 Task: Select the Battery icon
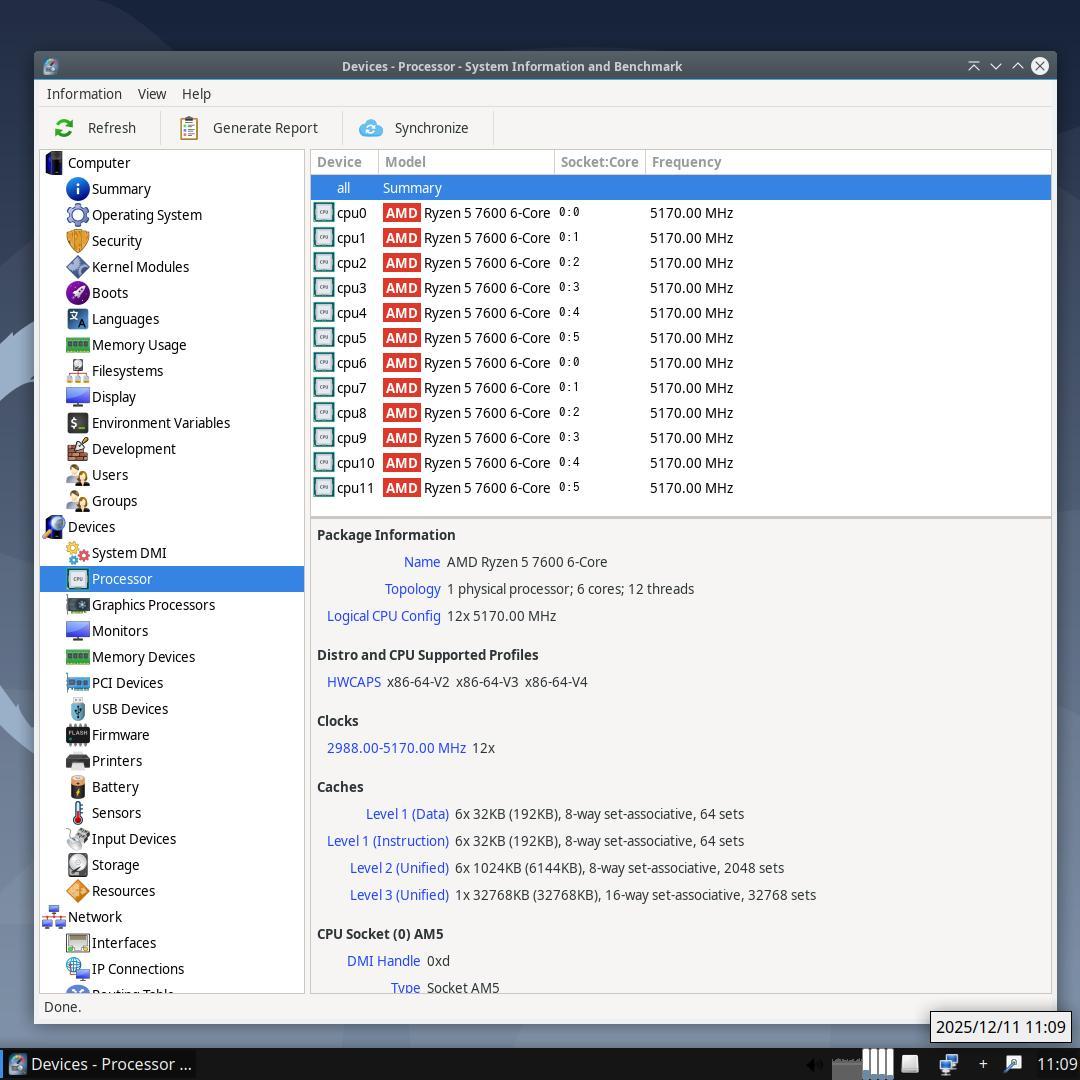coord(78,787)
